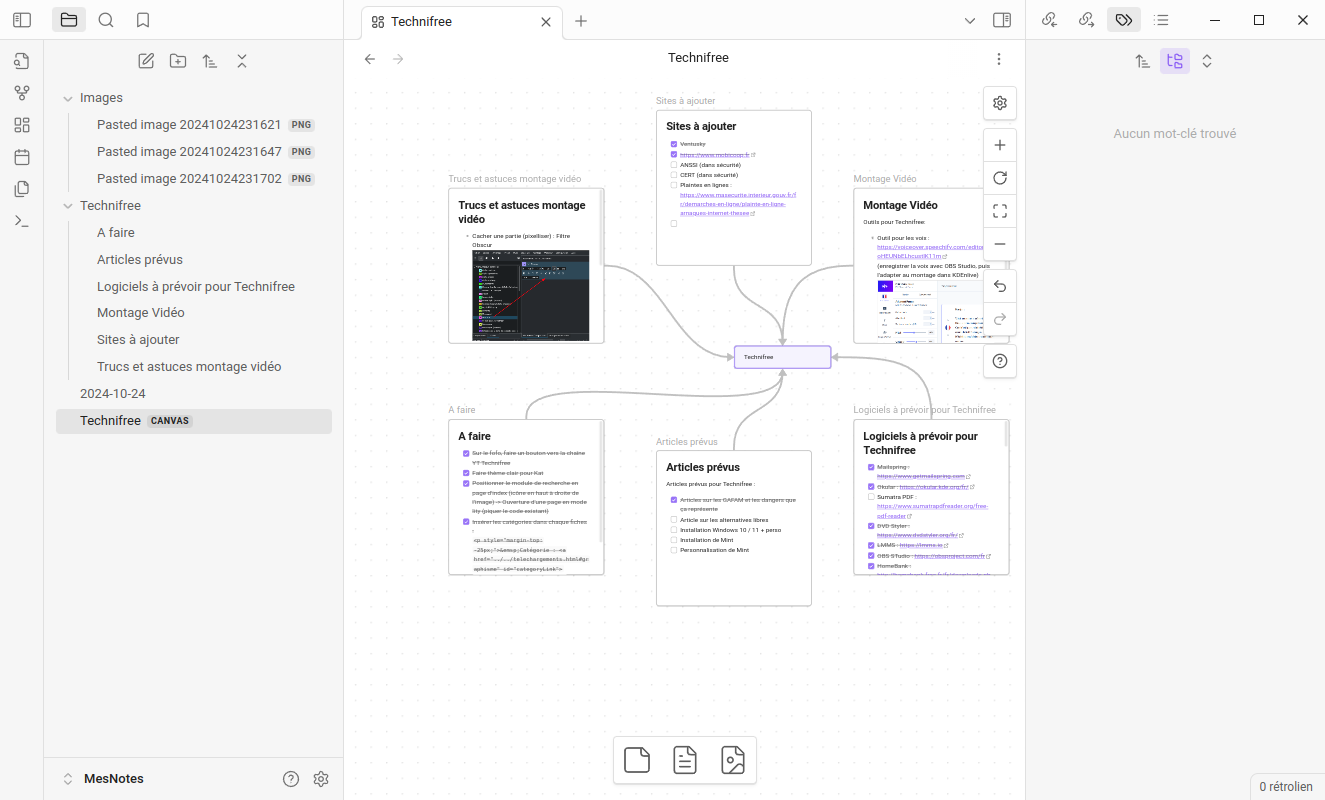Open the daily note calendar icon
Screen dimensions: 1325x800
[22, 157]
